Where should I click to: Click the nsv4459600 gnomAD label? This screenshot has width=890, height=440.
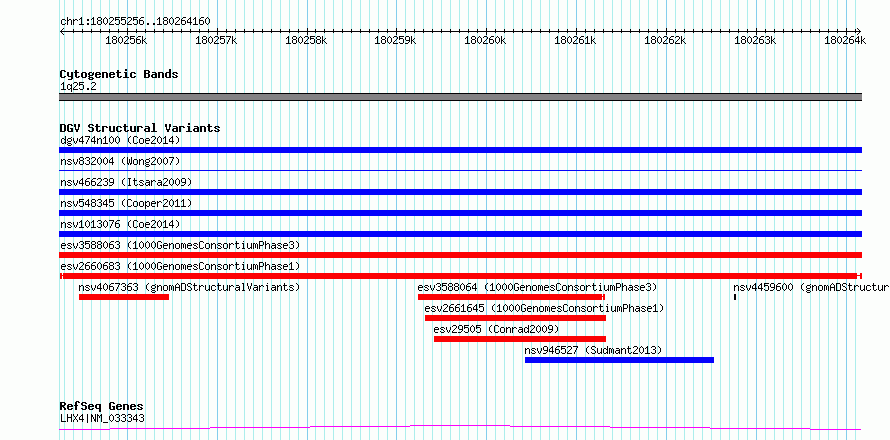tap(811, 287)
